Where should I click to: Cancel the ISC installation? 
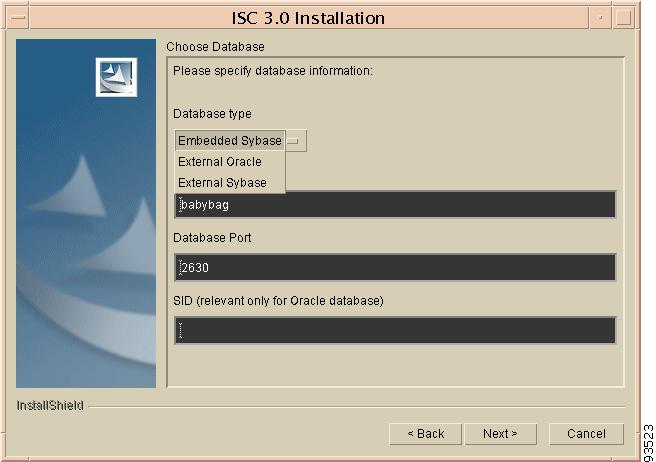tap(586, 434)
